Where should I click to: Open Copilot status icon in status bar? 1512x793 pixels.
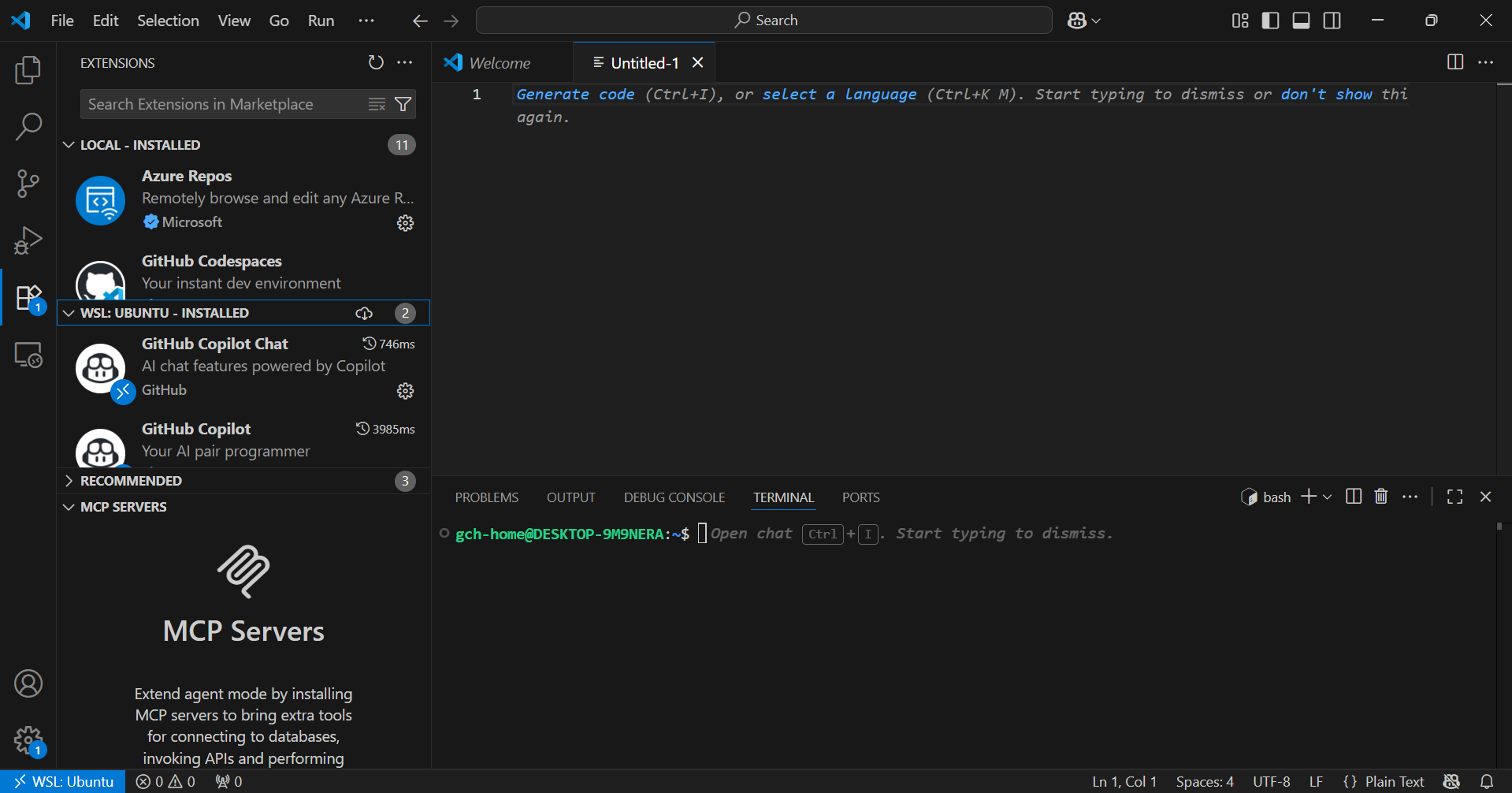(x=1451, y=781)
